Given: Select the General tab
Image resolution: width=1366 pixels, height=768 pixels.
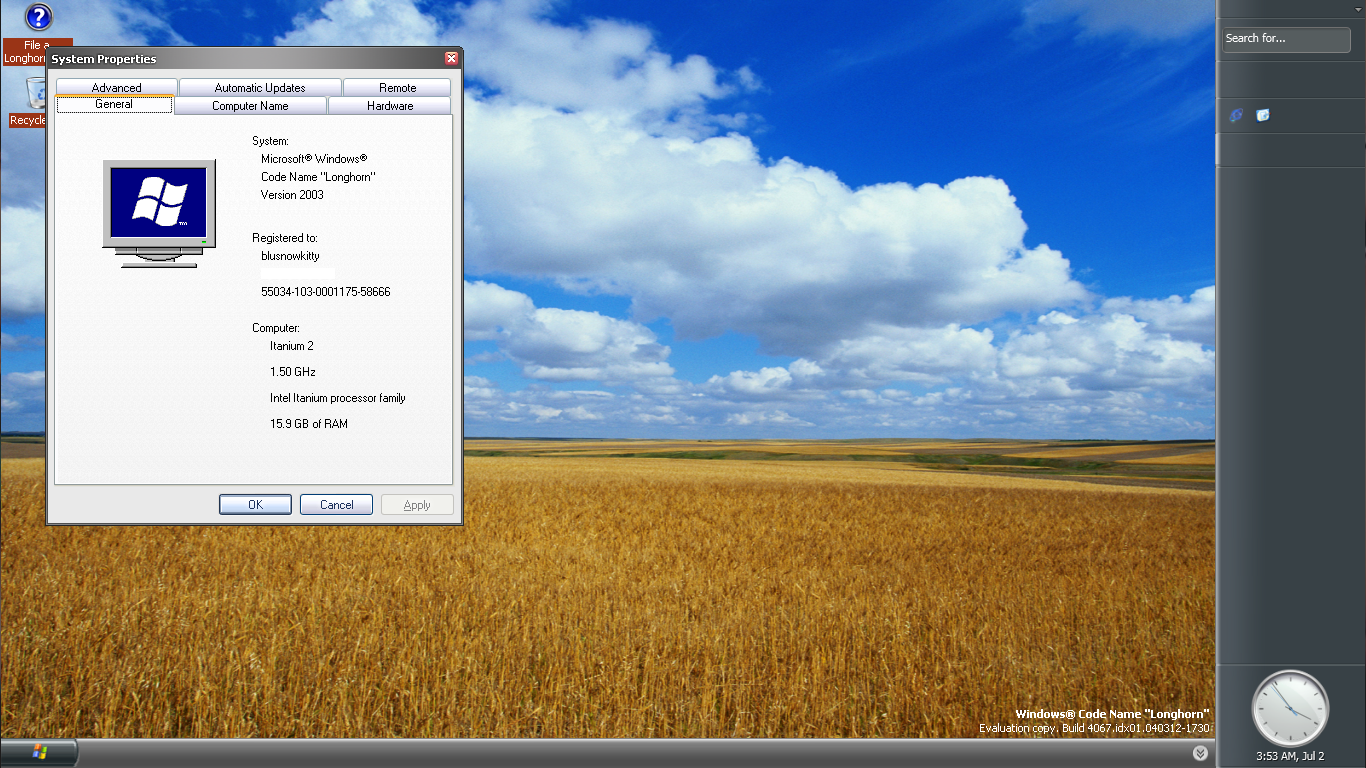Looking at the screenshot, I should coord(114,104).
